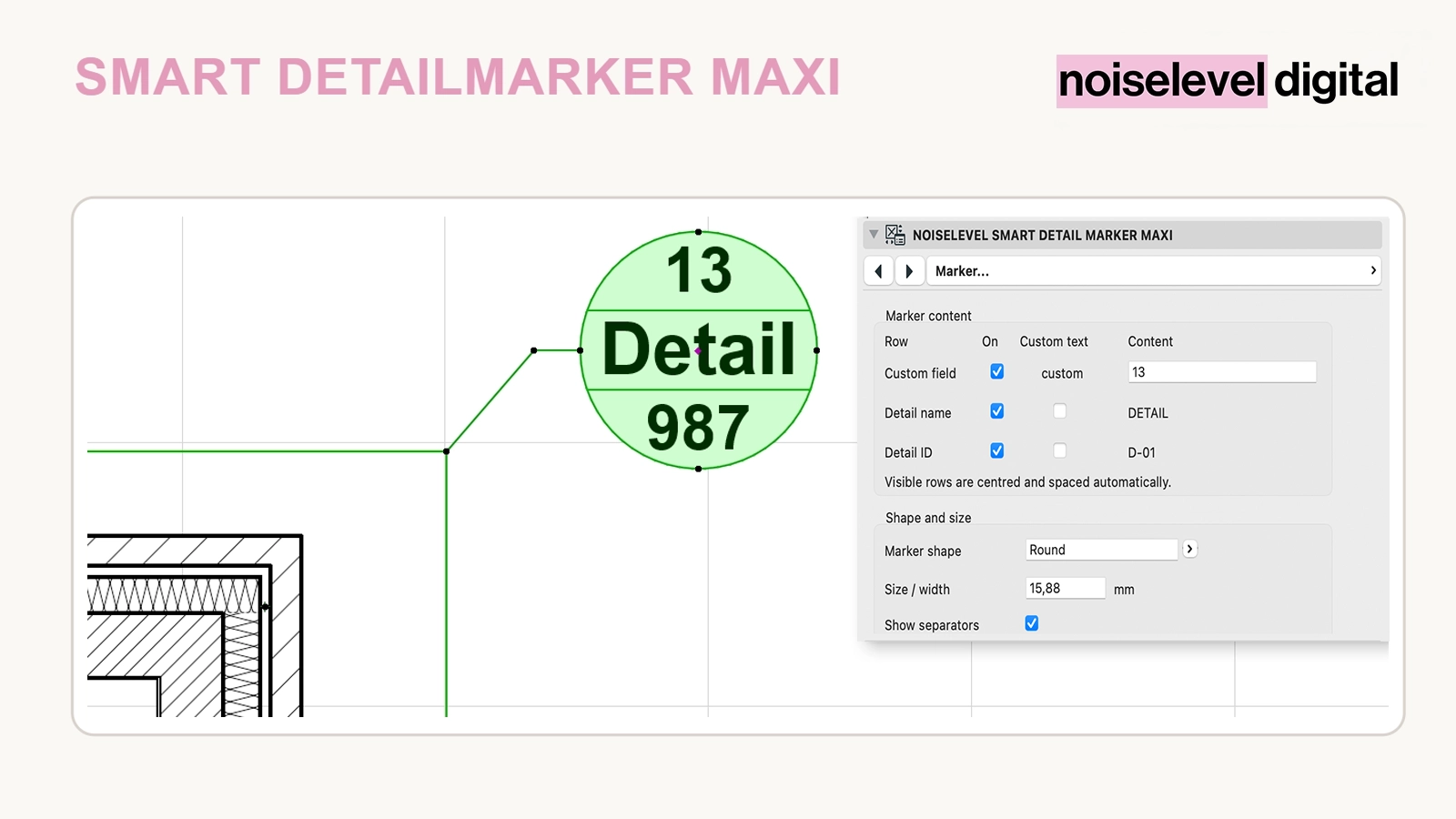
Task: Click the 'Detail' text in the marker
Action: pyautogui.click(x=699, y=349)
